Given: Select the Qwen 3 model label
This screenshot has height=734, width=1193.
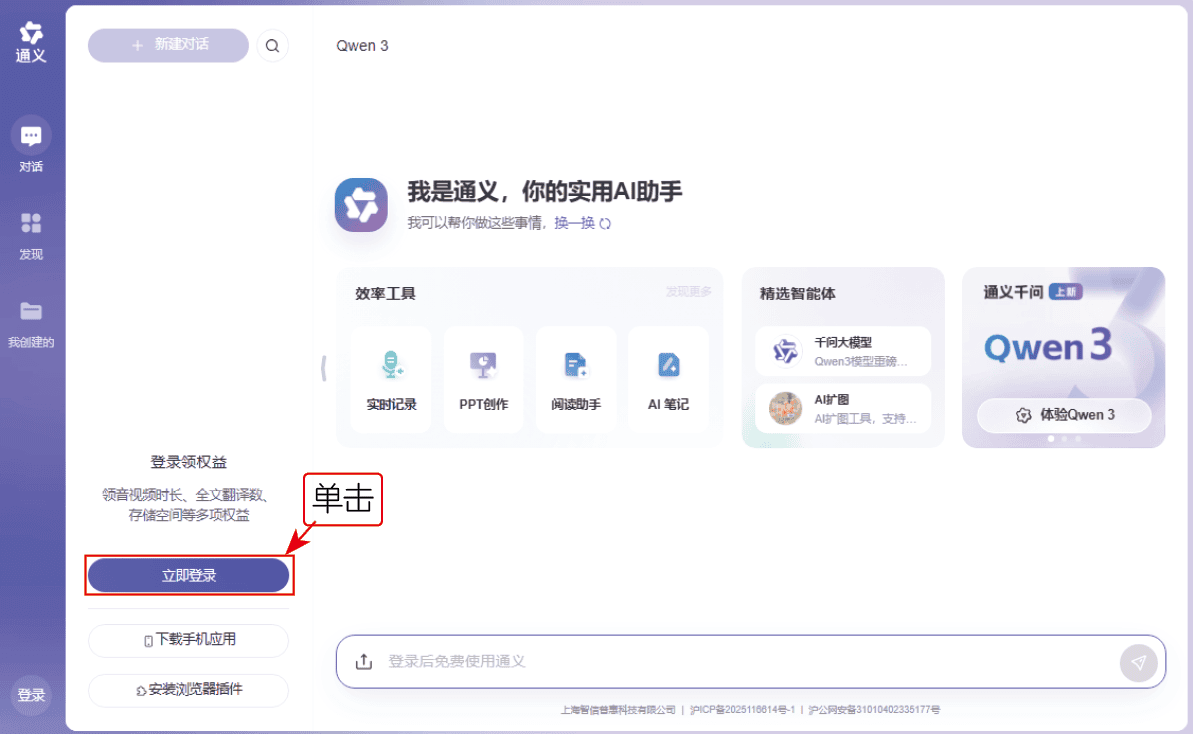Looking at the screenshot, I should 362,46.
